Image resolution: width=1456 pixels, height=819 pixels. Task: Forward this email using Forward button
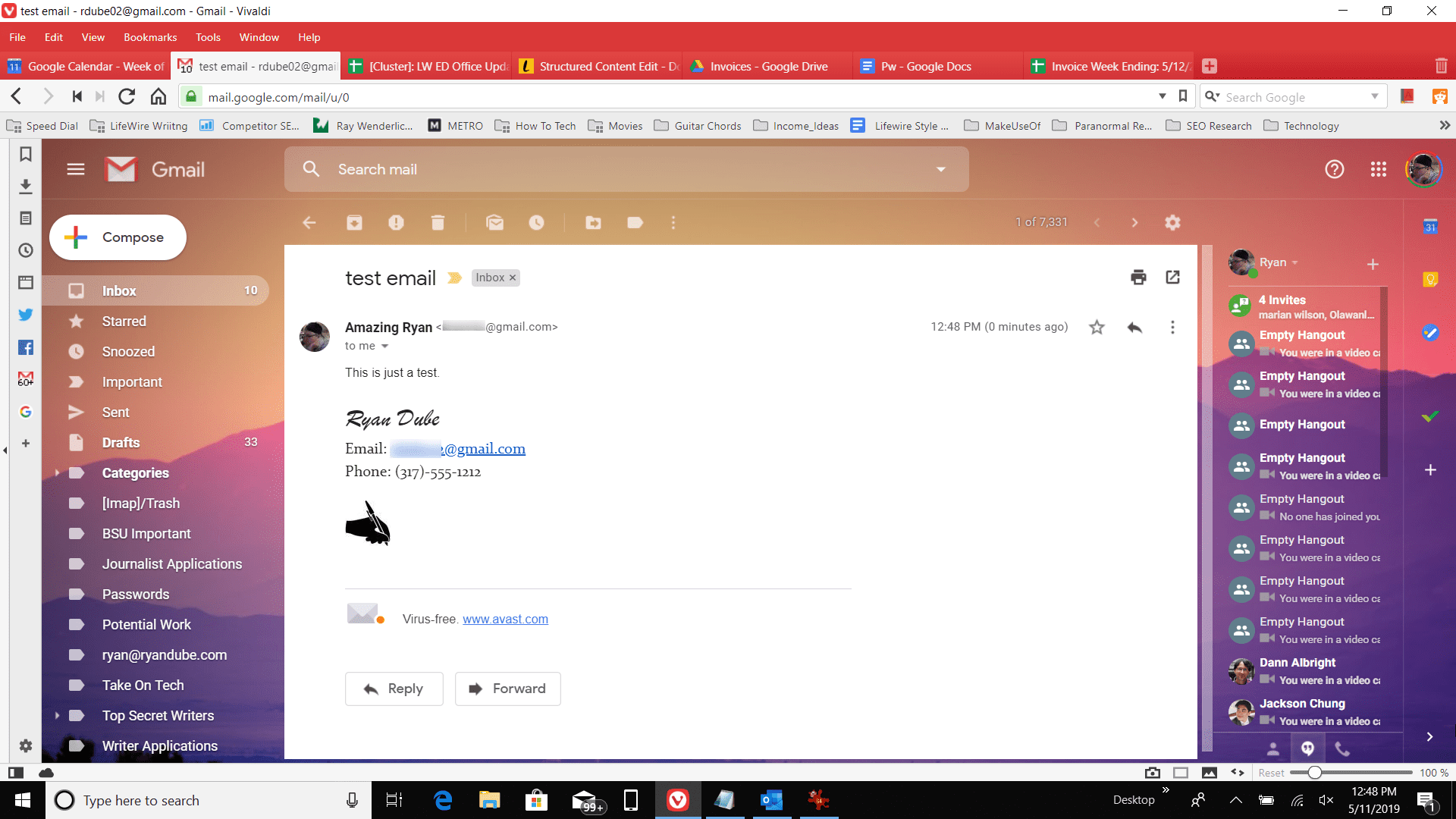click(x=508, y=688)
